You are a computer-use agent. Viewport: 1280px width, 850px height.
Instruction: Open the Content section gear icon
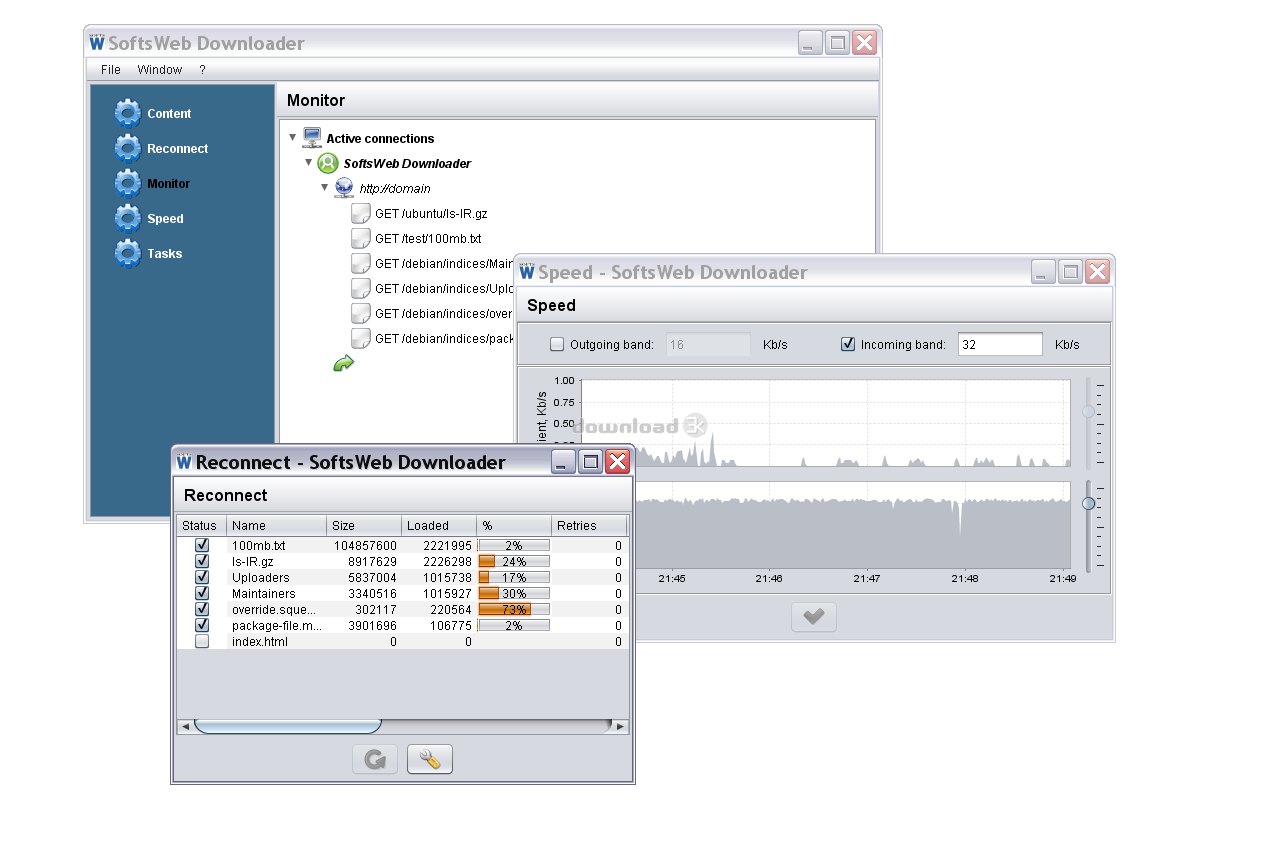tap(128, 113)
